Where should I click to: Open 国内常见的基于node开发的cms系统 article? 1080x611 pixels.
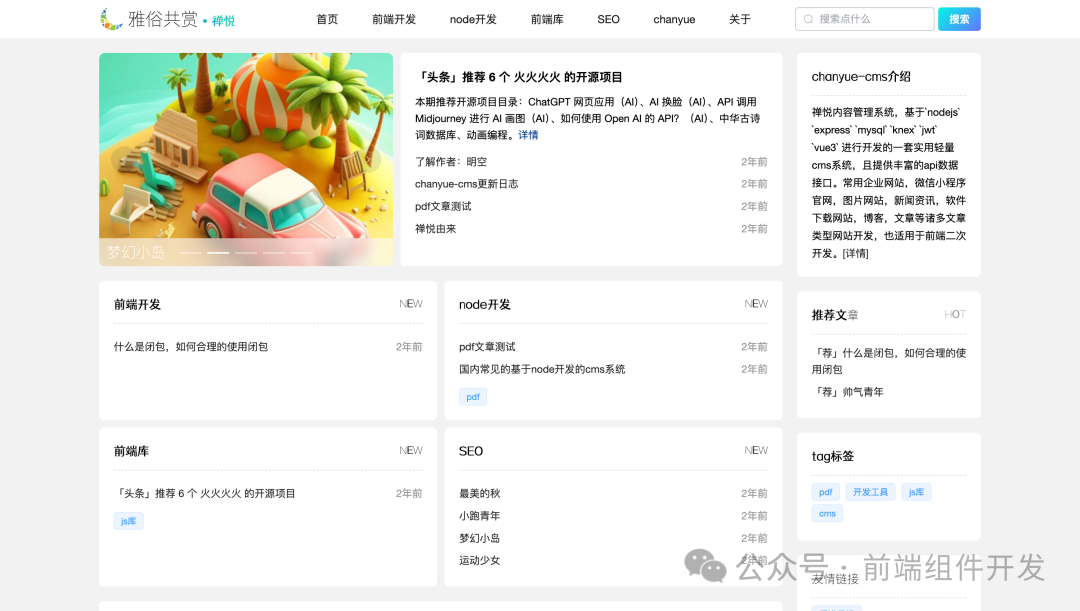tap(542, 369)
